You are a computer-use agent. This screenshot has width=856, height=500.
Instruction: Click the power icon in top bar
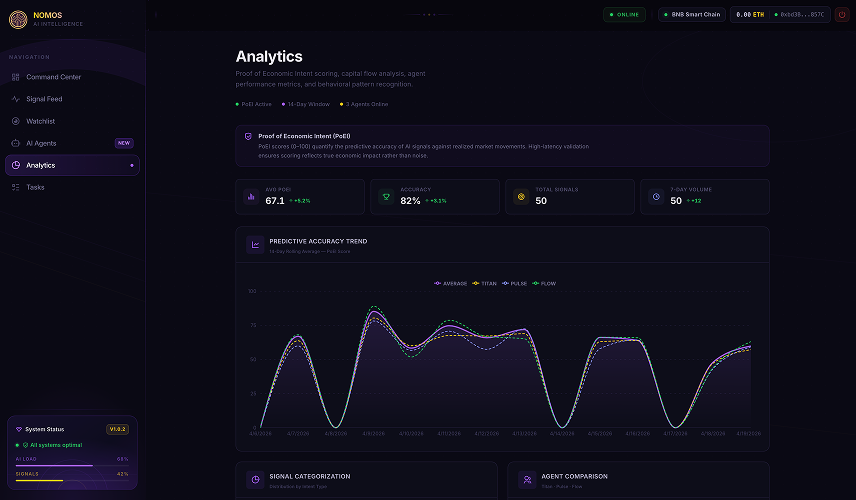[841, 15]
